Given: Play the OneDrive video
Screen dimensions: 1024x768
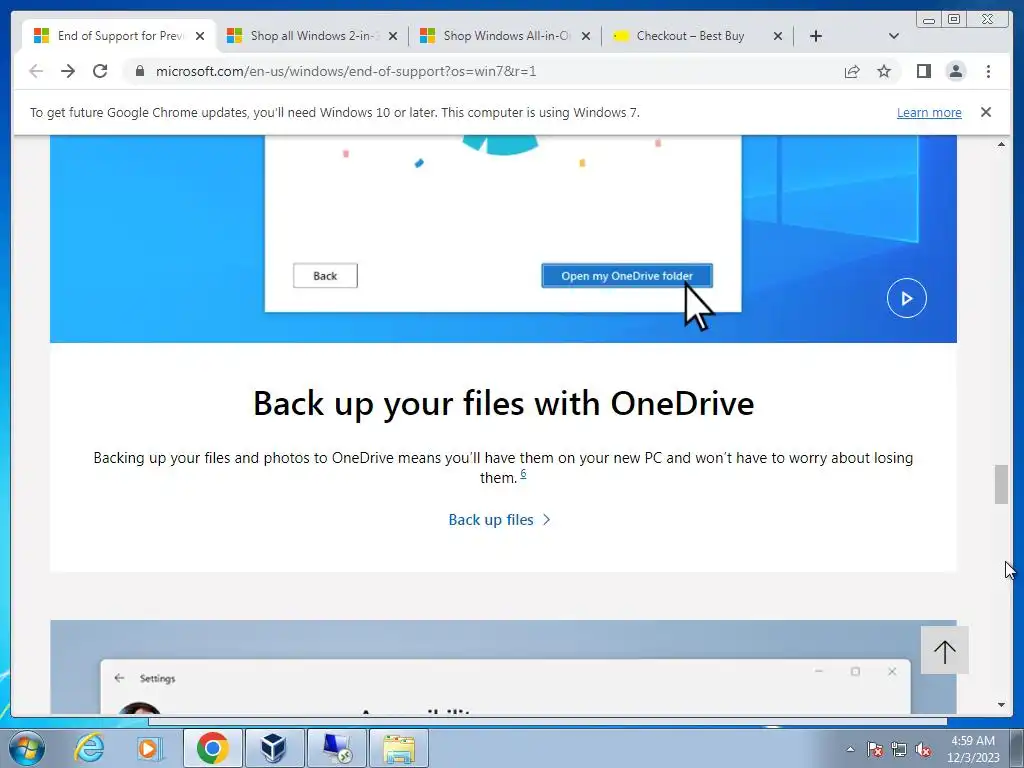Looking at the screenshot, I should (x=906, y=298).
